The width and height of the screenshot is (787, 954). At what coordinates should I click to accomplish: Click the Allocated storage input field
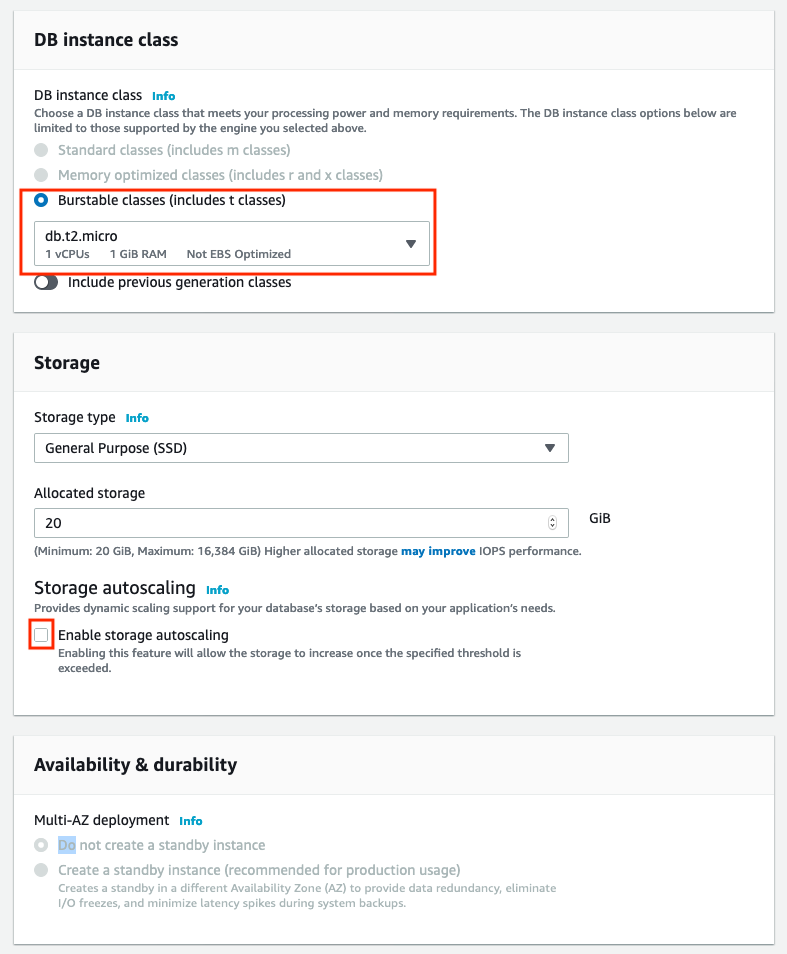[x=301, y=523]
